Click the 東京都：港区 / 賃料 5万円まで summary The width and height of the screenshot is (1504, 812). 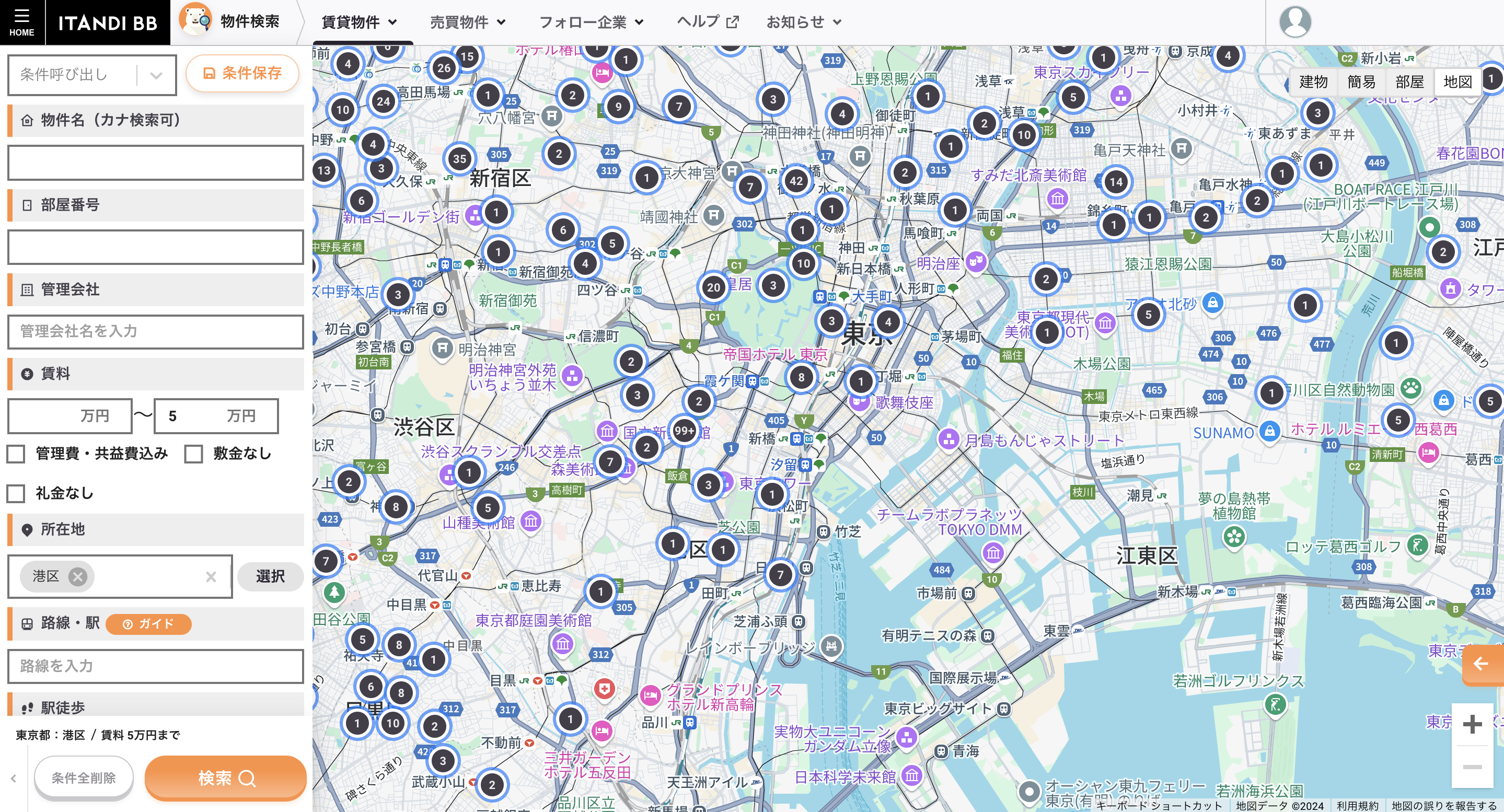point(98,735)
